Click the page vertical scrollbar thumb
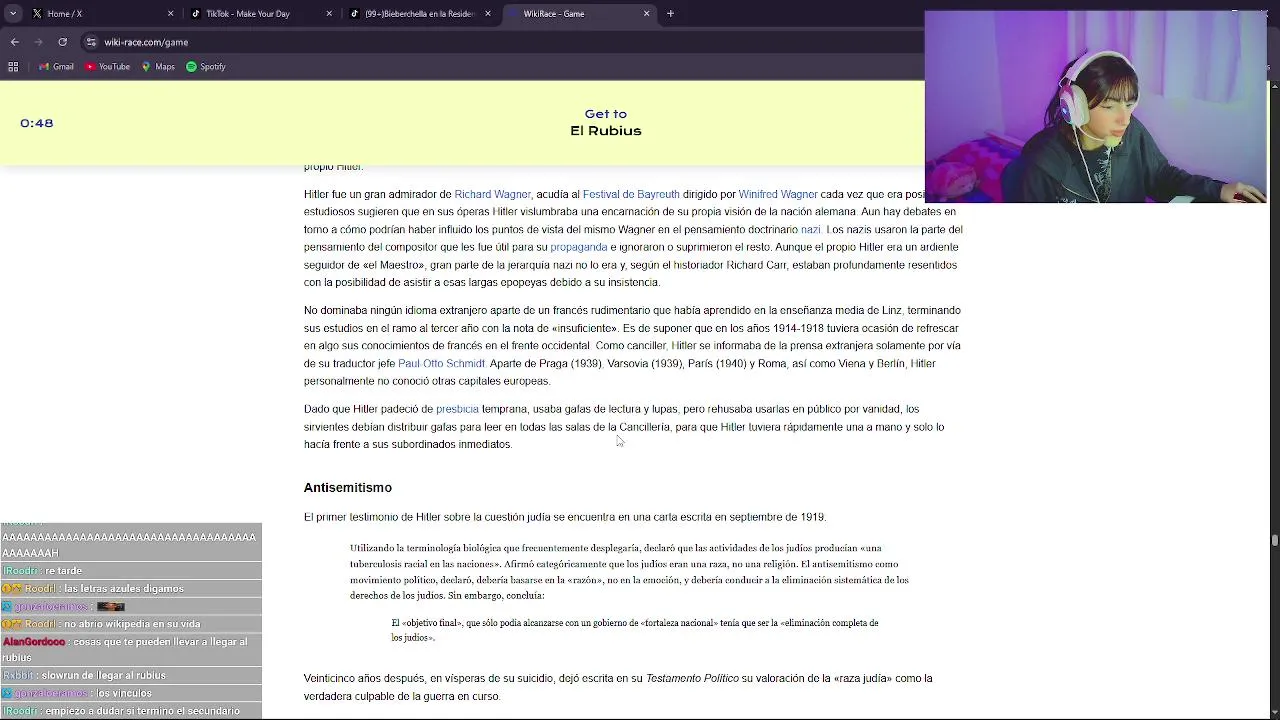The width and height of the screenshot is (1280, 720). coord(1274,540)
